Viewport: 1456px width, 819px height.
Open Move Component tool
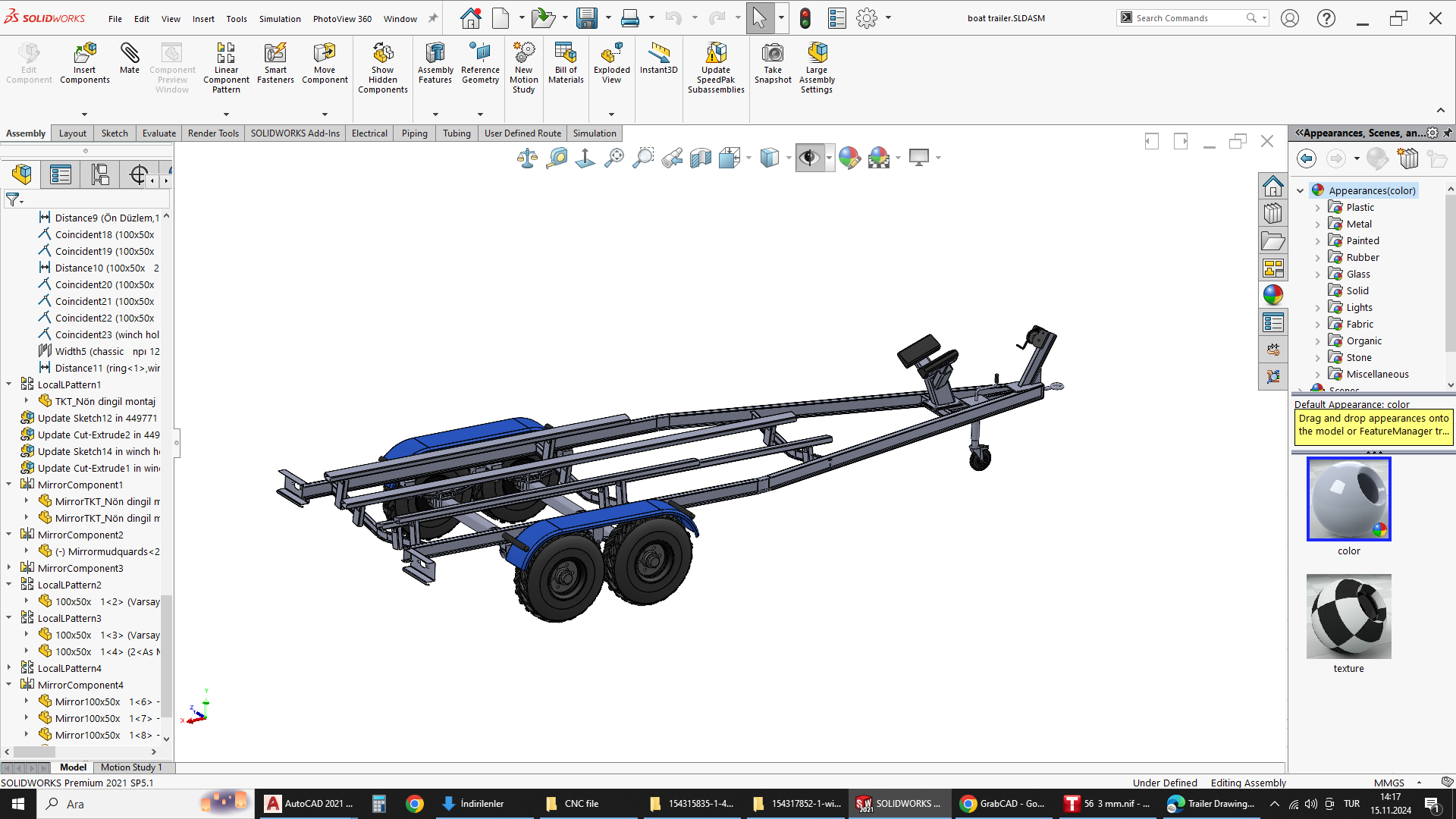coord(325,54)
